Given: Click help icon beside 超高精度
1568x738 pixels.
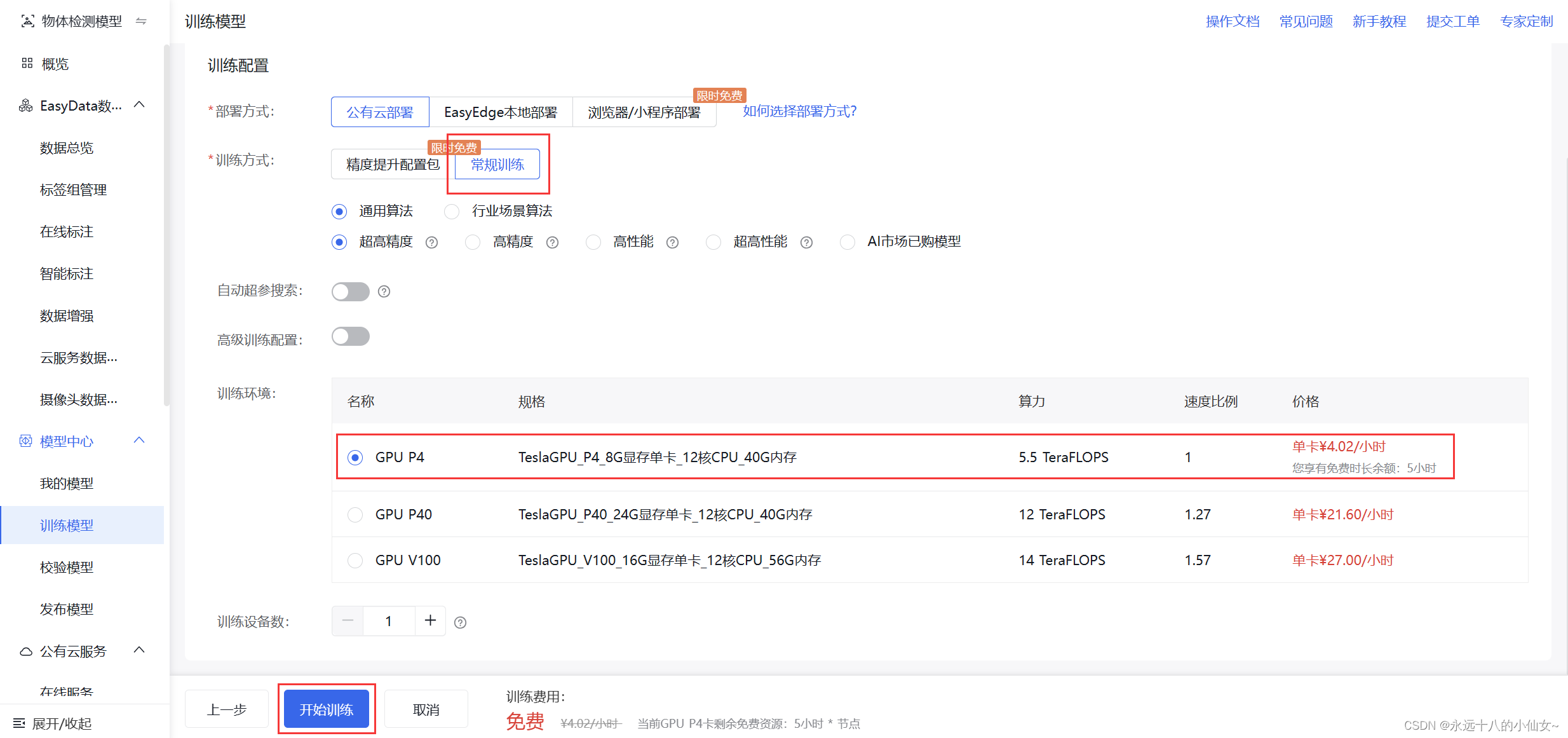Looking at the screenshot, I should tap(432, 242).
